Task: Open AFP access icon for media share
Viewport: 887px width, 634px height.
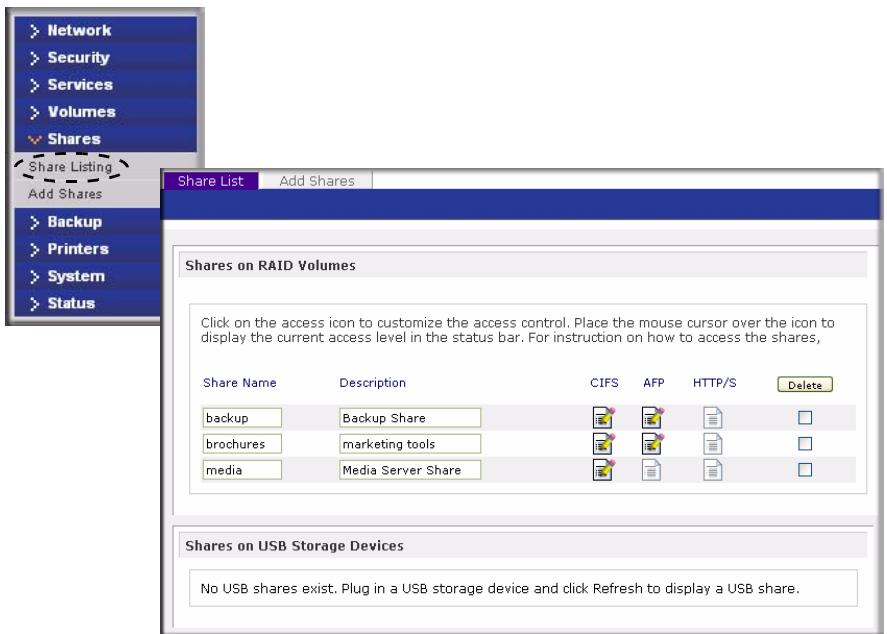Action: [651, 470]
